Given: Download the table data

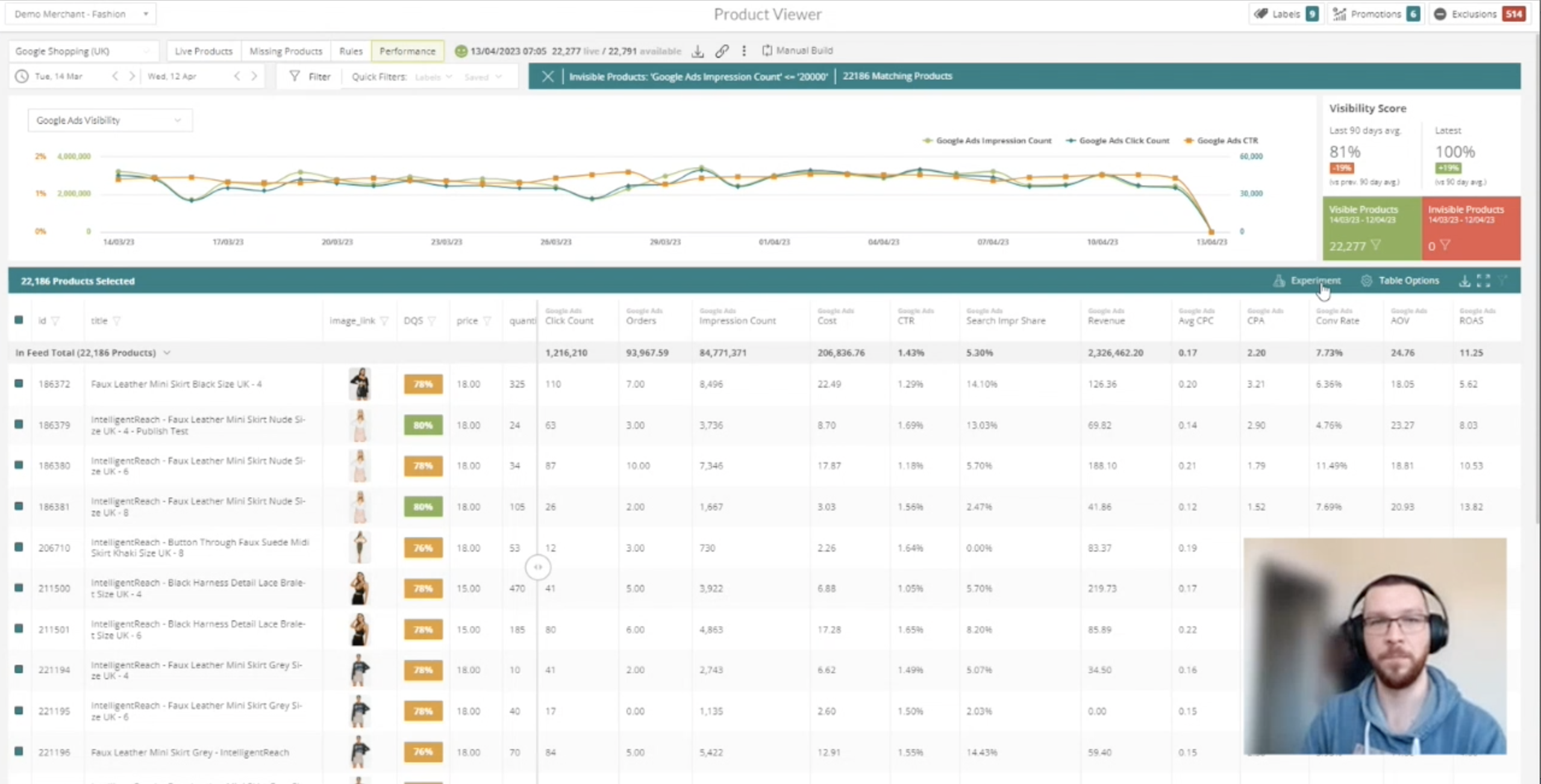Looking at the screenshot, I should click(x=1464, y=281).
